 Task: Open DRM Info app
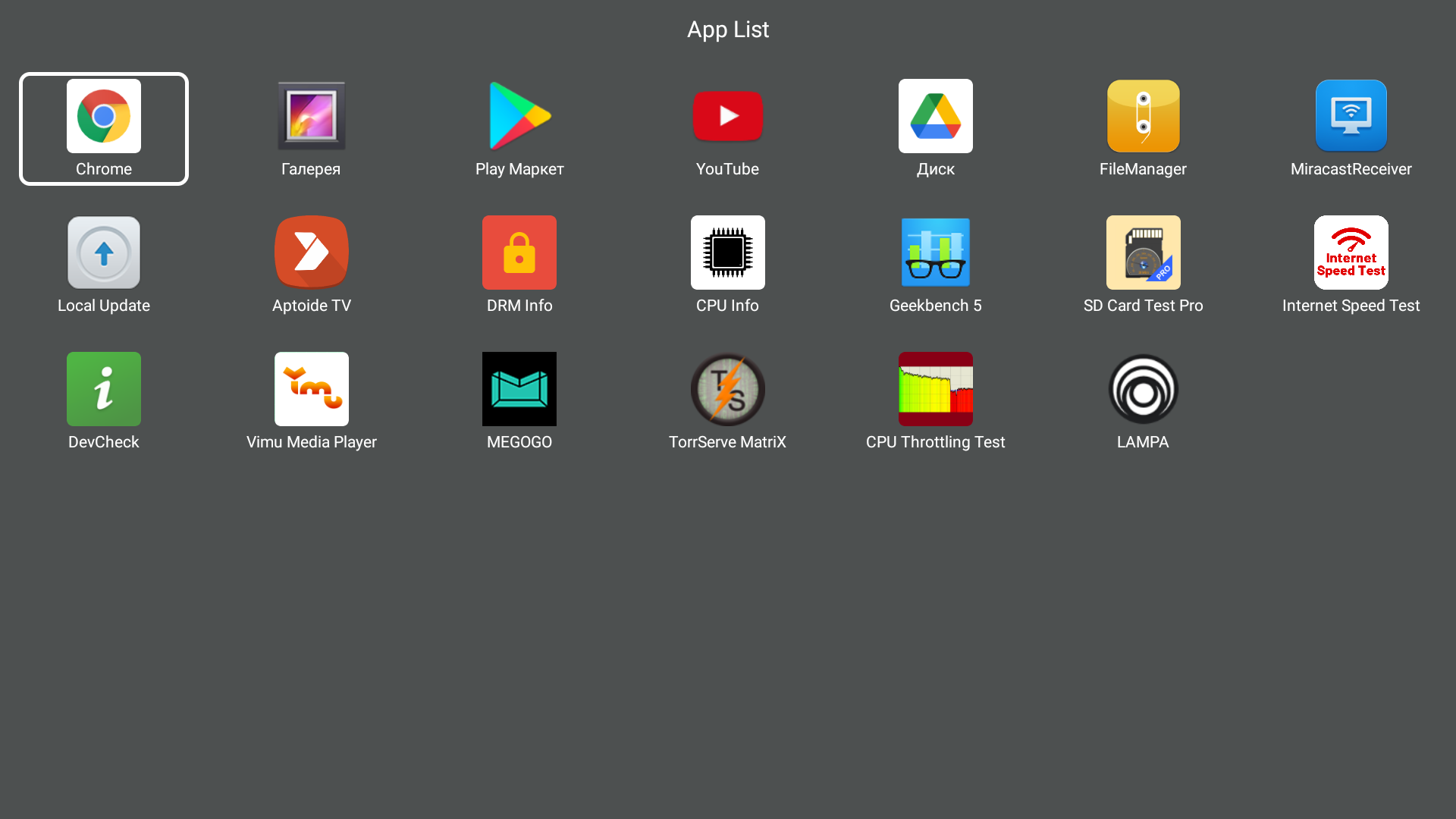tap(519, 253)
